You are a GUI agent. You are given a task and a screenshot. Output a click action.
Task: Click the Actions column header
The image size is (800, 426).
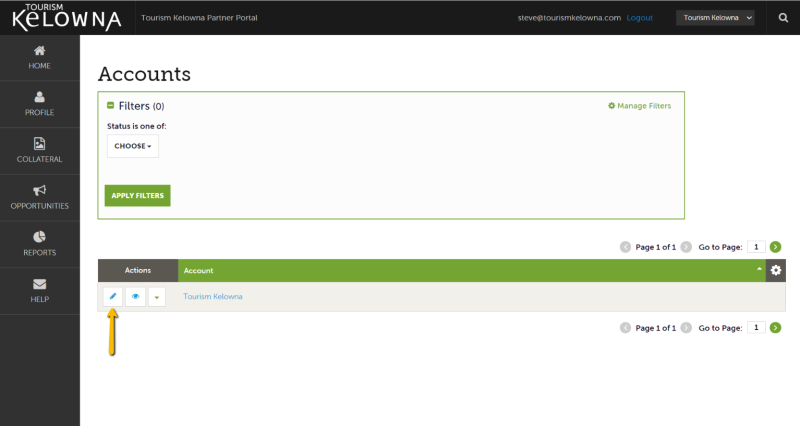[138, 270]
